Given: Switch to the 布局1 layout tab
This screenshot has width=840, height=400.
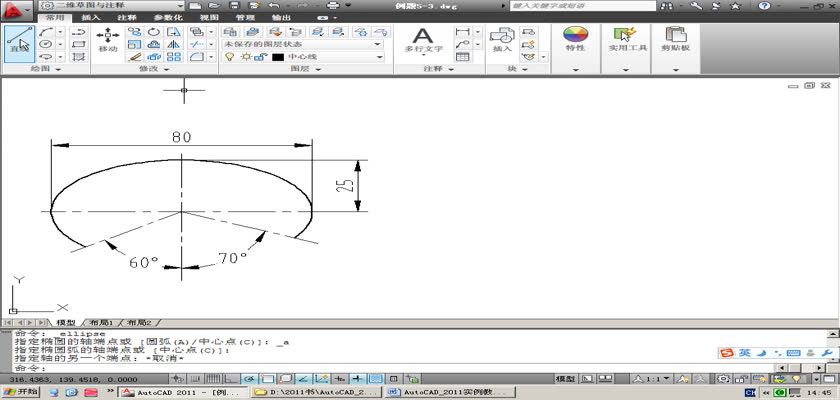Looking at the screenshot, I should coord(102,323).
